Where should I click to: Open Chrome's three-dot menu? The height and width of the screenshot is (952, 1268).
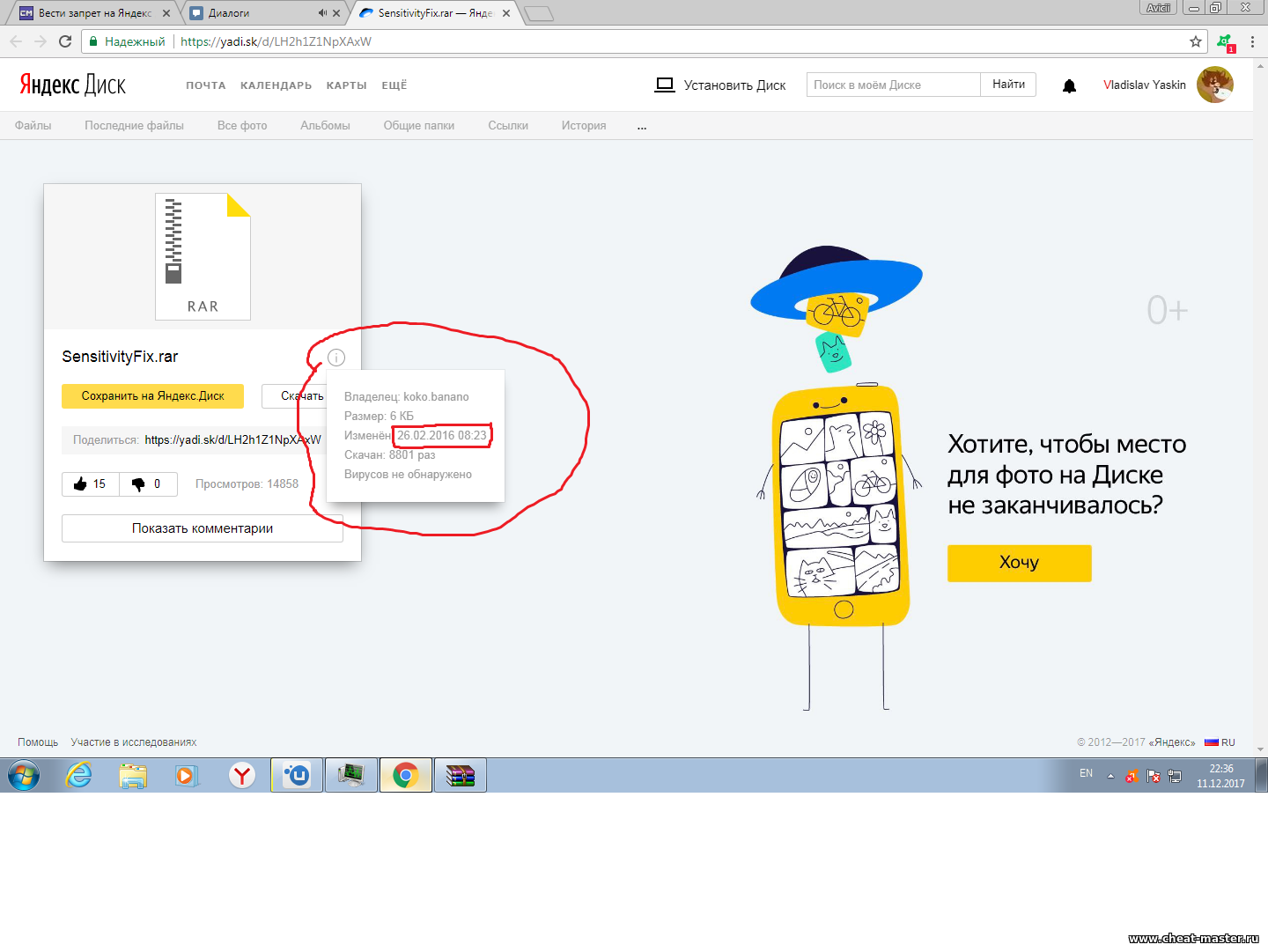tap(1252, 41)
